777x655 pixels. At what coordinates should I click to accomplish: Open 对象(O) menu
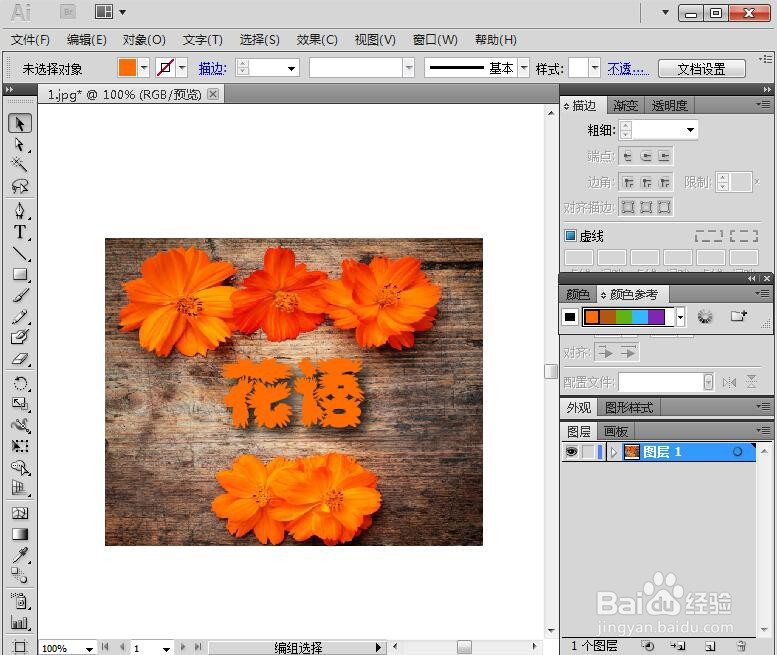click(144, 40)
